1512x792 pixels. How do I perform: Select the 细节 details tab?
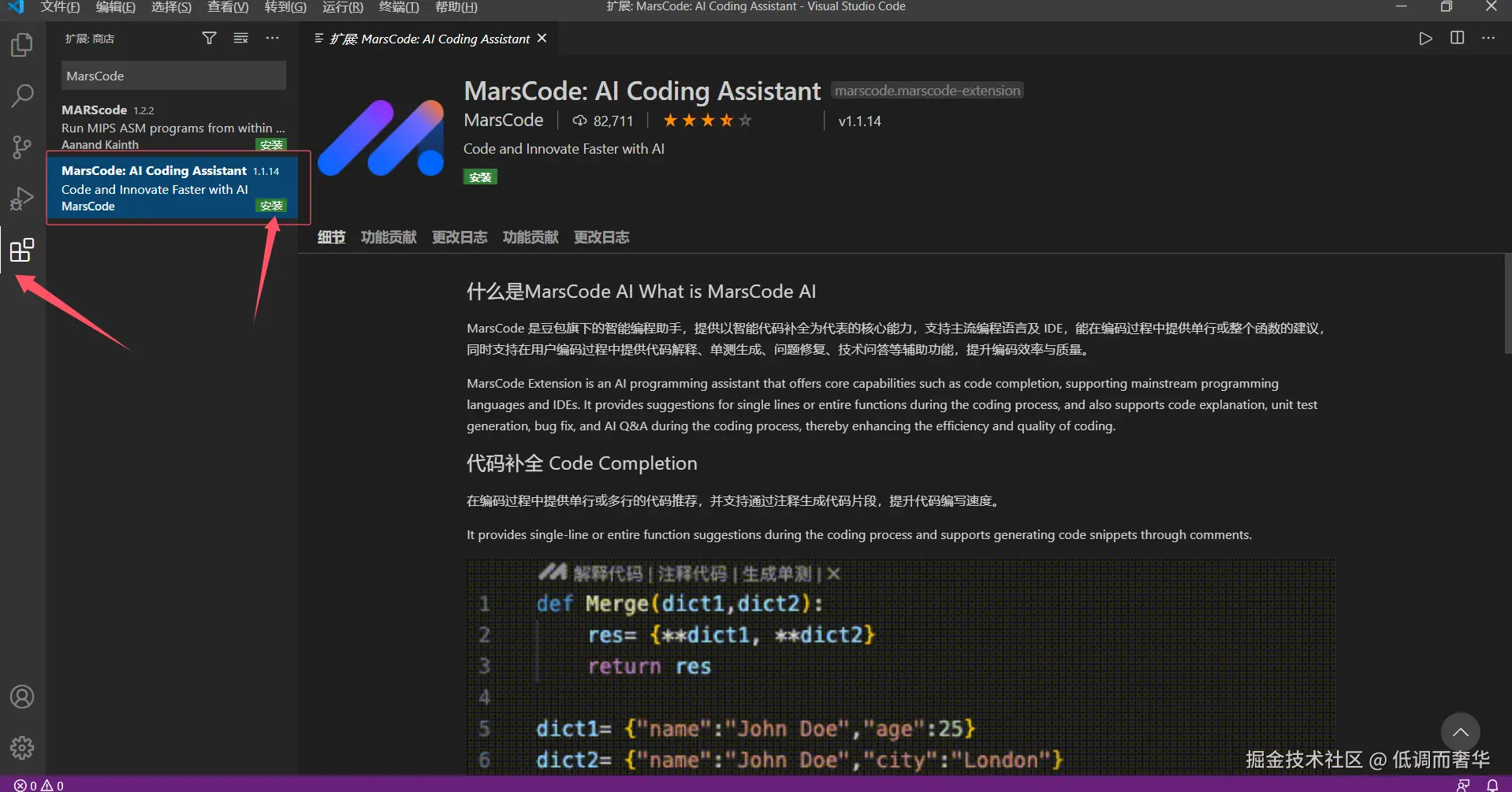[331, 237]
